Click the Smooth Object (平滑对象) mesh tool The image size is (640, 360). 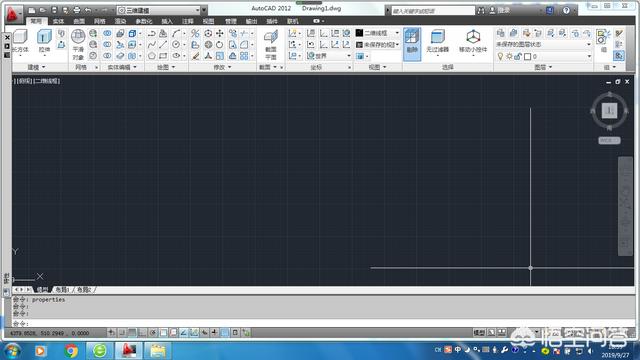78,44
